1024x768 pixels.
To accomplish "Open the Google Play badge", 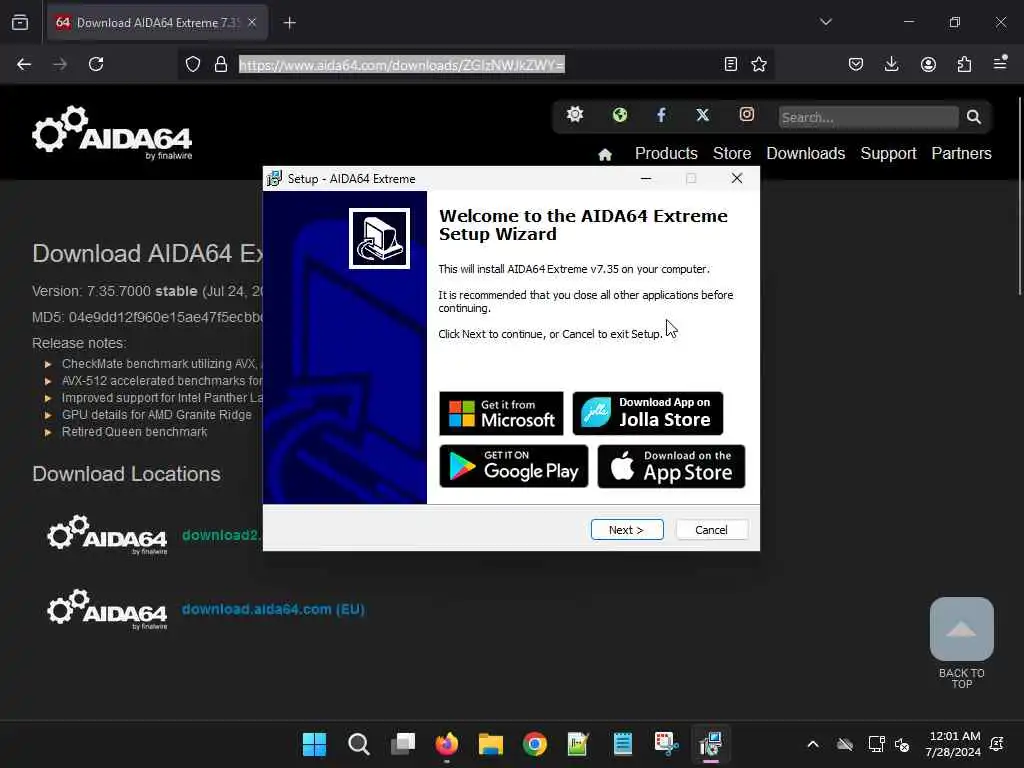I will 513,466.
